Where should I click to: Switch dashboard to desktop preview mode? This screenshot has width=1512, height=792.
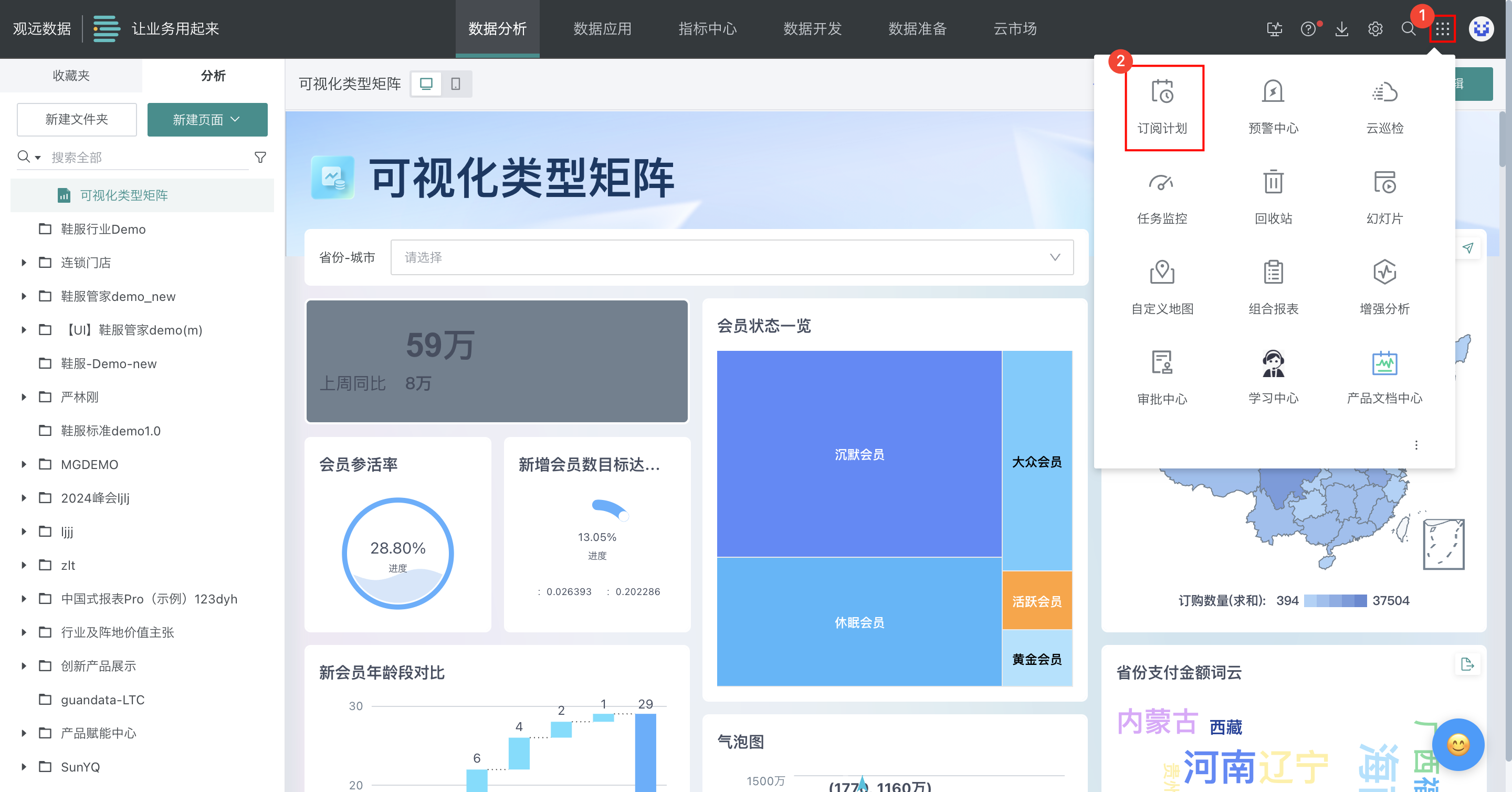[427, 84]
